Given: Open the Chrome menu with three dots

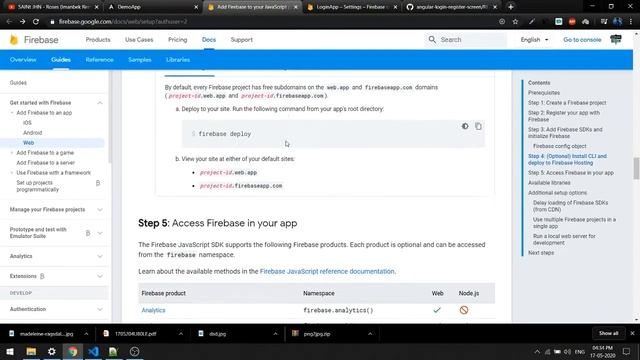Looking at the screenshot, I should pyautogui.click(x=631, y=22).
